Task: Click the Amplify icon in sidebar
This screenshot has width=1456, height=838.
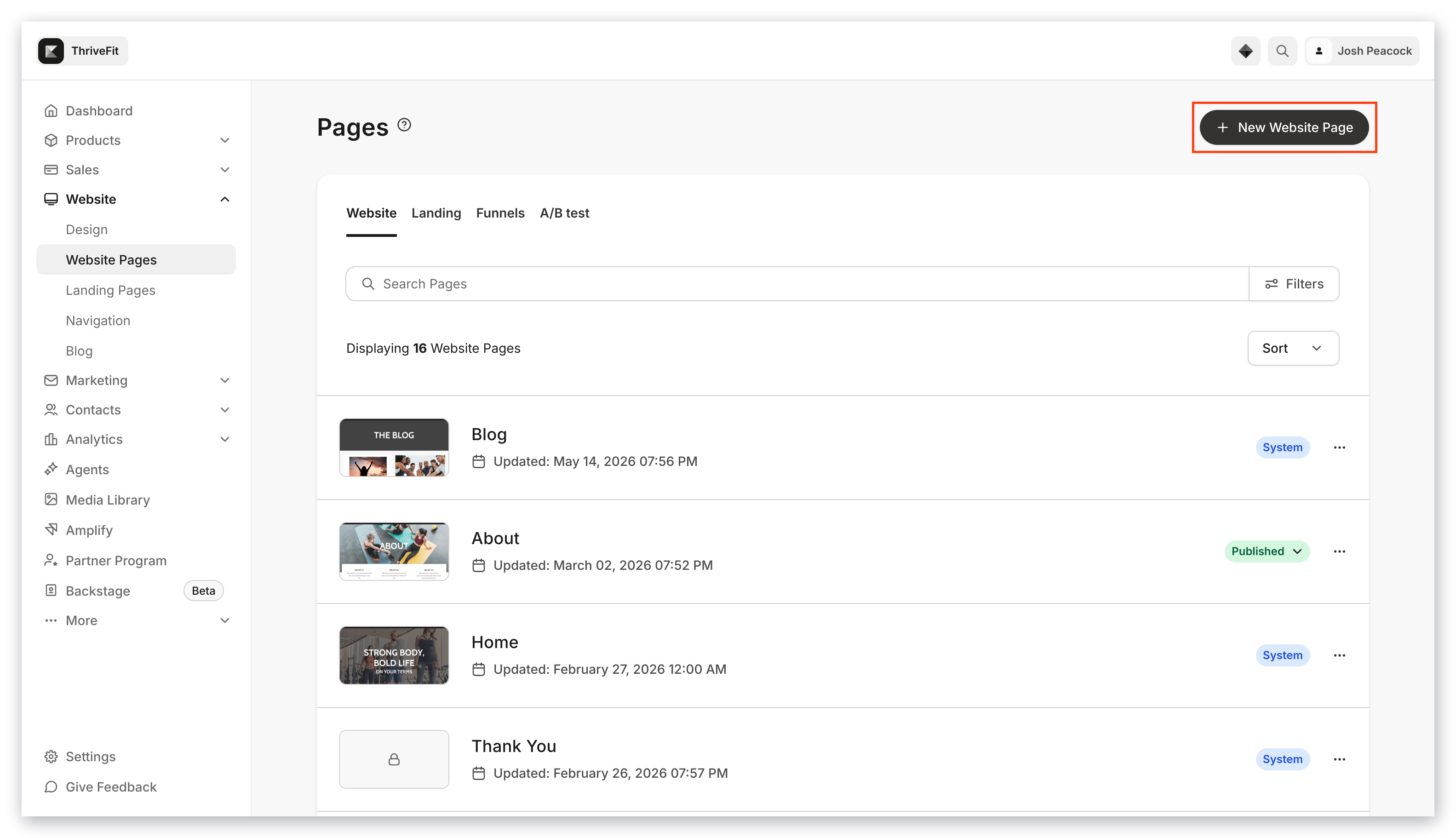Action: [x=51, y=529]
